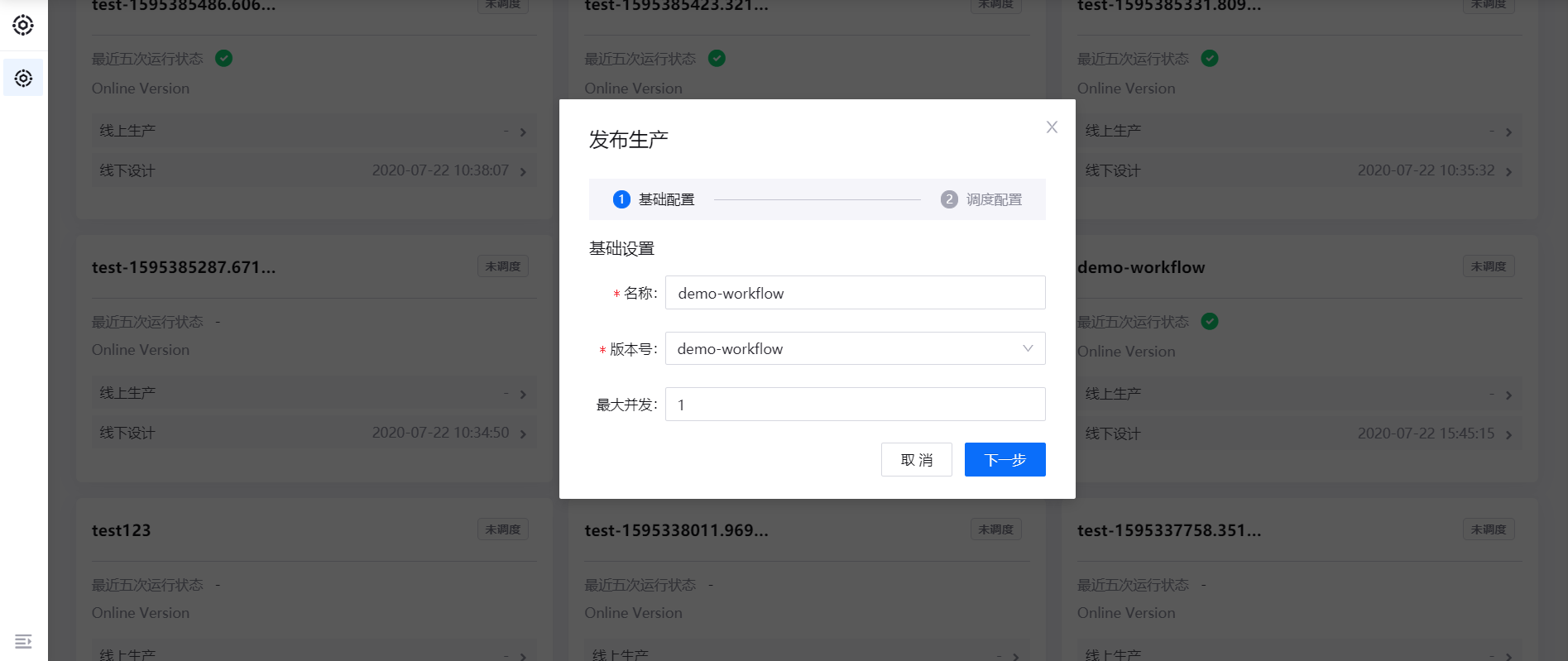Click the 发布生产 dialog title
The height and width of the screenshot is (661, 1568).
628,140
